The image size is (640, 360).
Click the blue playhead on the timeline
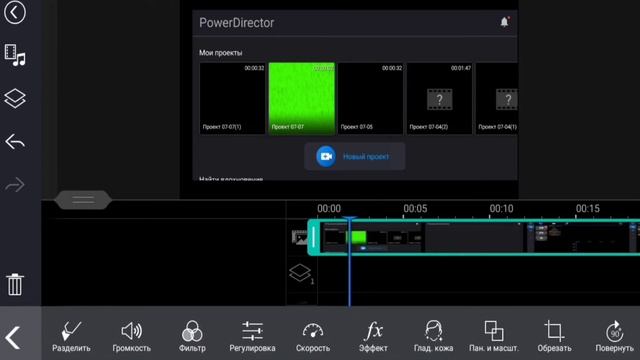coord(349,261)
